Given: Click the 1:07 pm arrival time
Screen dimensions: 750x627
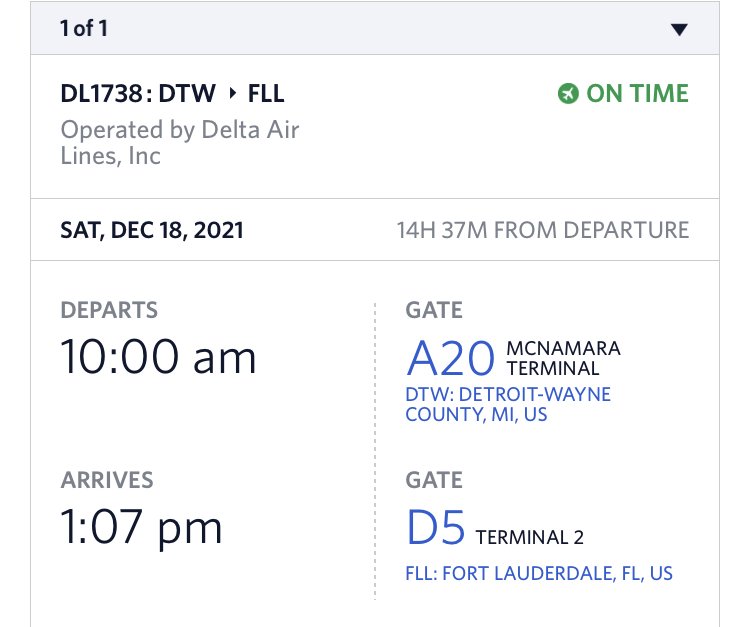Looking at the screenshot, I should 141,528.
